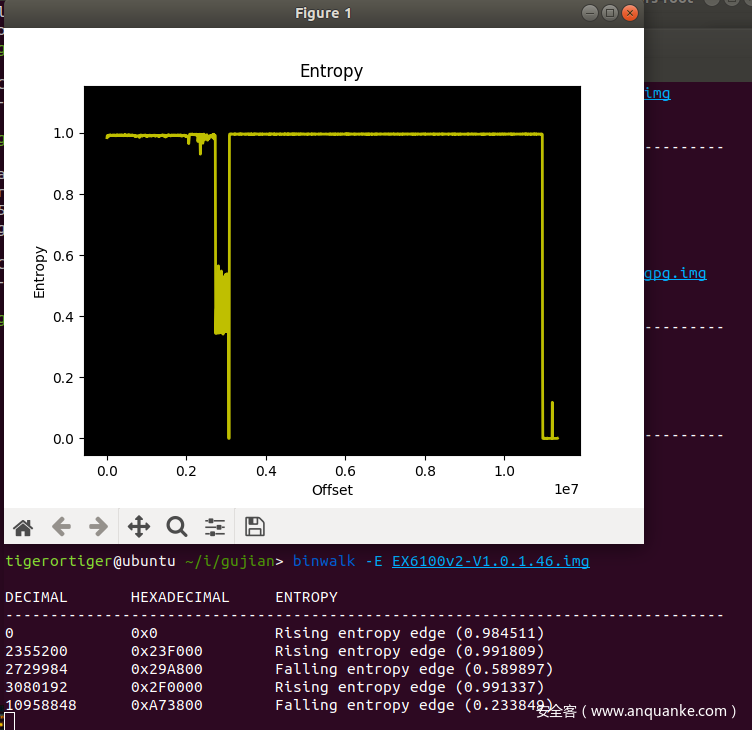Activate the Pan axes tool
Viewport: 752px width, 730px height.
[x=139, y=526]
